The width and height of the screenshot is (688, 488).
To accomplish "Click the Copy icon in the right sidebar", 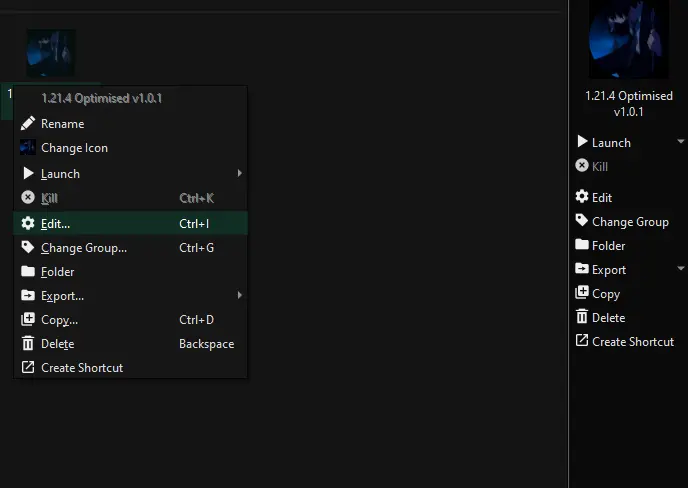I will tap(582, 293).
